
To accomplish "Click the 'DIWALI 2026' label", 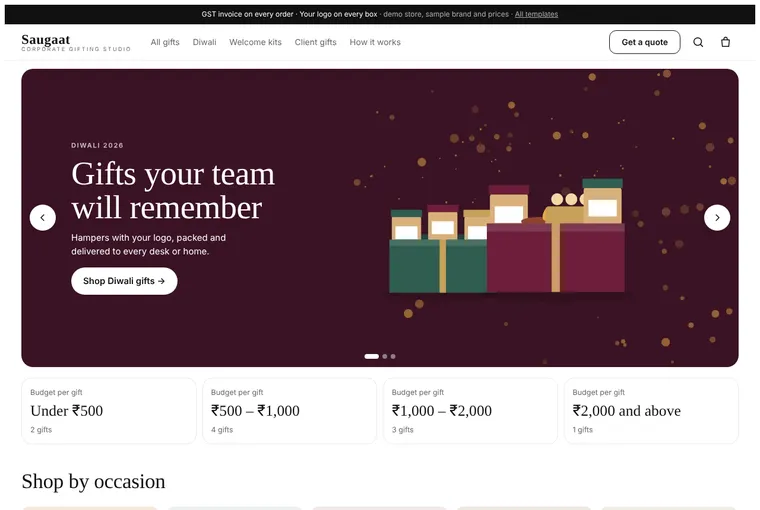I will [x=97, y=145].
